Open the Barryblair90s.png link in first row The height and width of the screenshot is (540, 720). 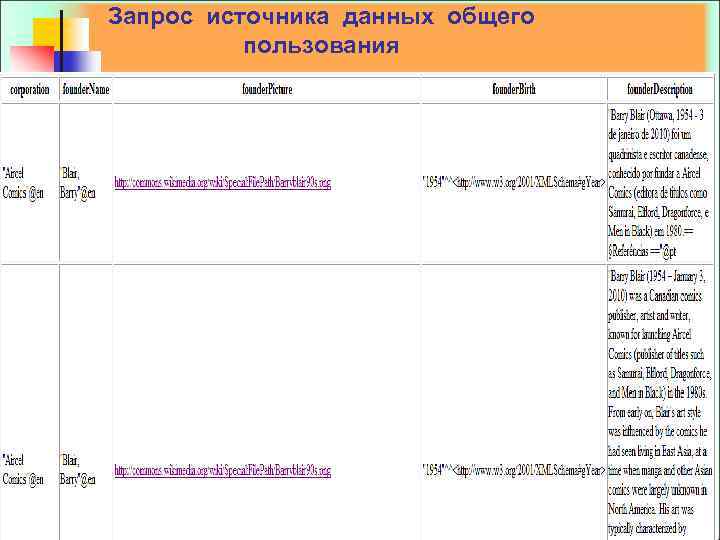pos(222,183)
